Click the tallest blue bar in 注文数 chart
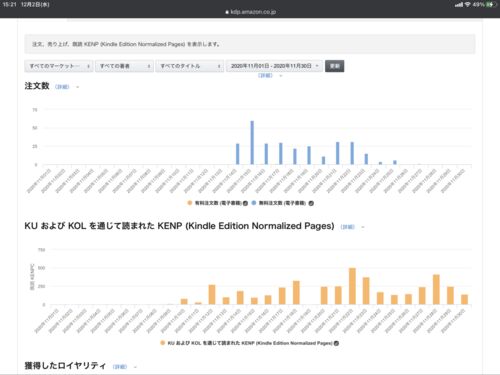The width and height of the screenshot is (500, 375). click(x=252, y=143)
